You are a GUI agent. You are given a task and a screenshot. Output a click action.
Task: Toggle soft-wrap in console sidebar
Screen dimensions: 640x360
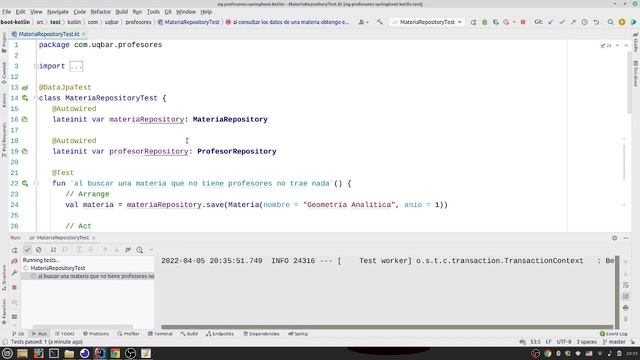[626, 285]
